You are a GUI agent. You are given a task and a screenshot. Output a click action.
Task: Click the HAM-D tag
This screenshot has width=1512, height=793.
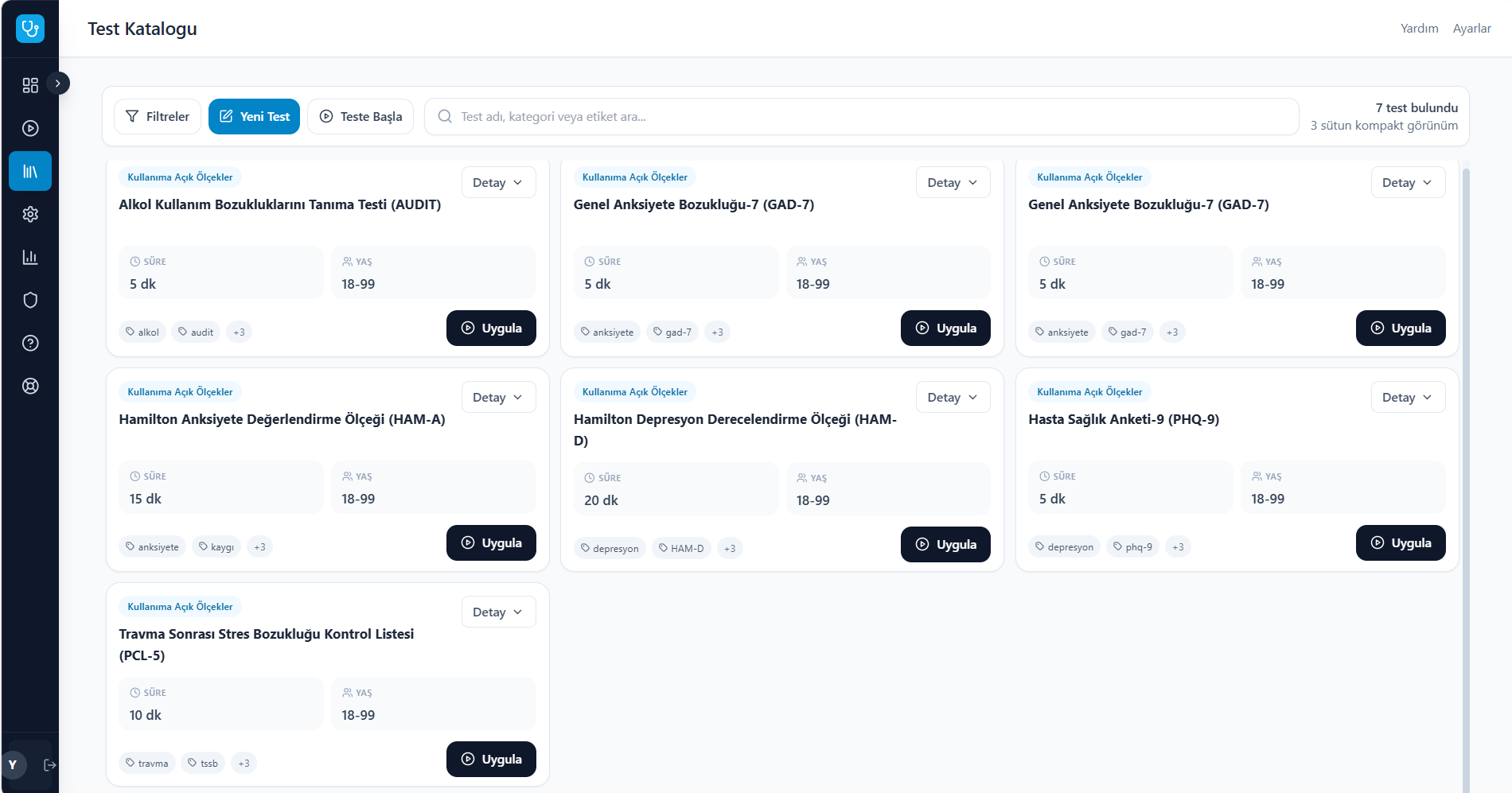[681, 548]
